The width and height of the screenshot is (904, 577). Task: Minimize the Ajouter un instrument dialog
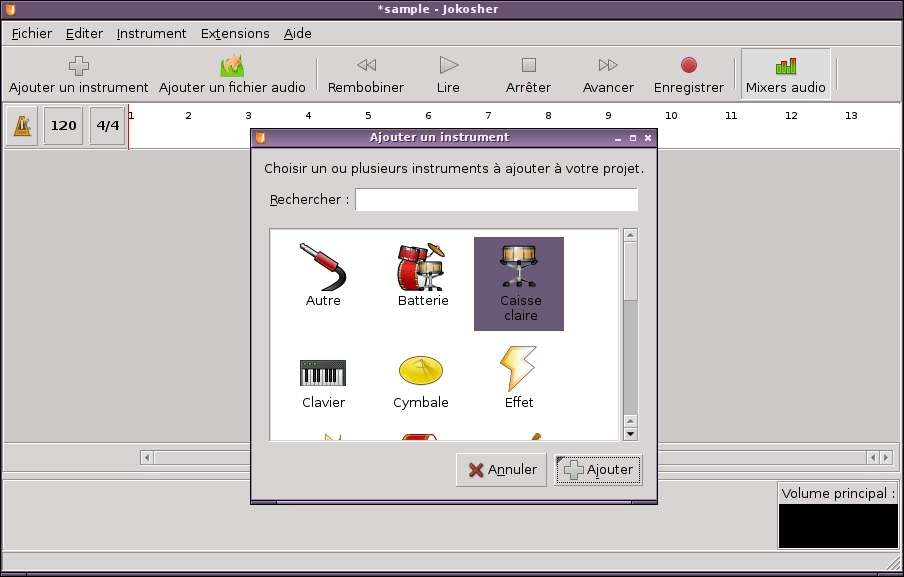pyautogui.click(x=618, y=138)
